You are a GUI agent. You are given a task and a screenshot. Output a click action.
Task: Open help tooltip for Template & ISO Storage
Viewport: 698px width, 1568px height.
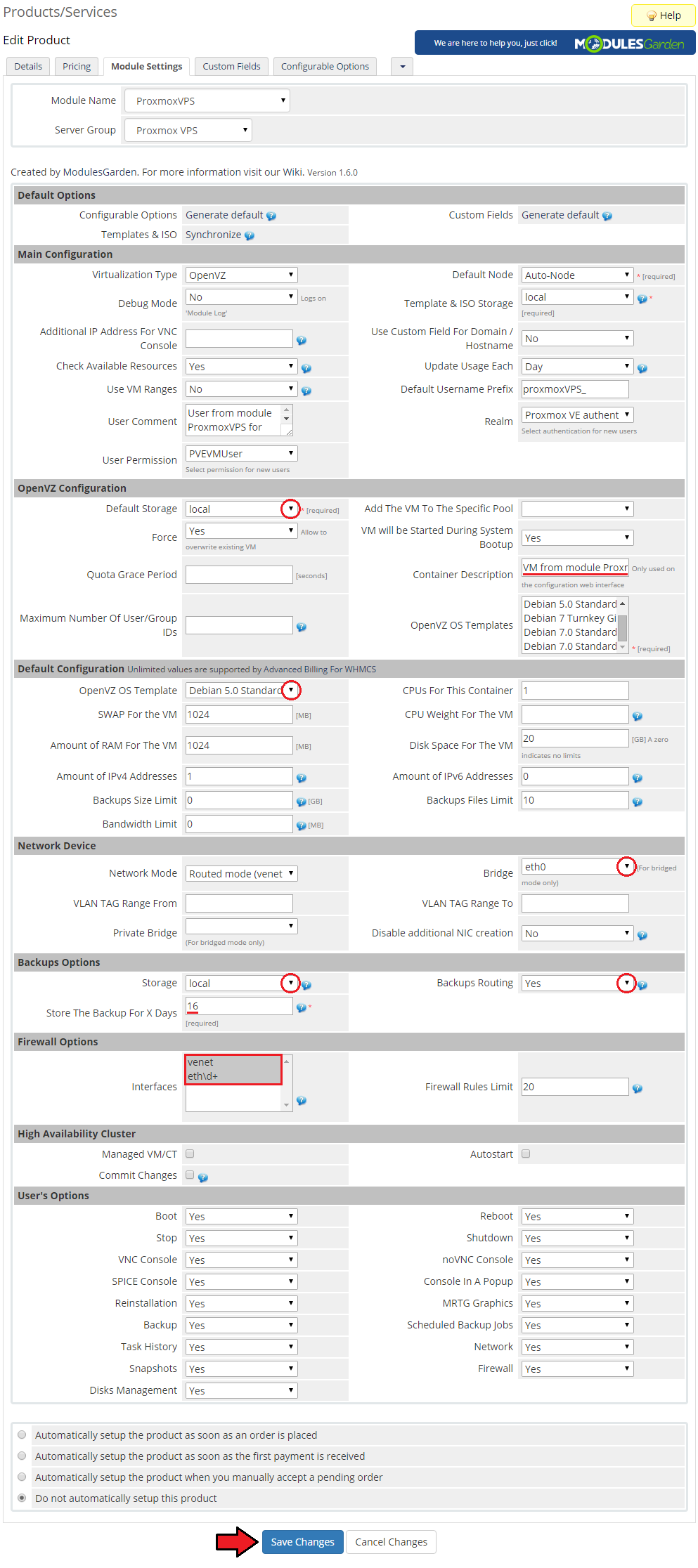click(642, 299)
